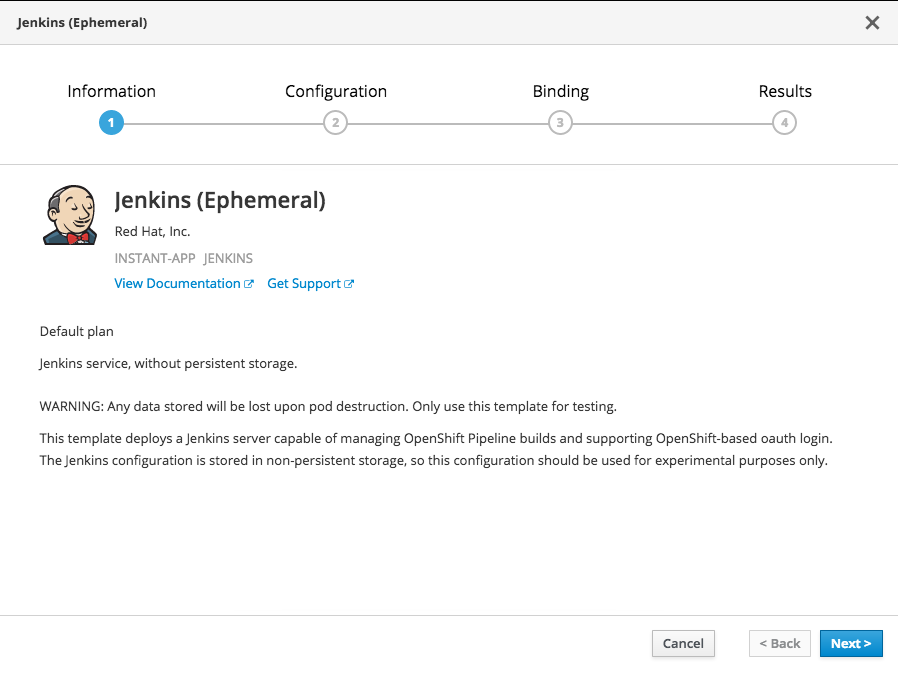Screen dimensions: 898x674
Task: Close the Jenkins (Ephemeral) dialog
Action: pos(872,23)
